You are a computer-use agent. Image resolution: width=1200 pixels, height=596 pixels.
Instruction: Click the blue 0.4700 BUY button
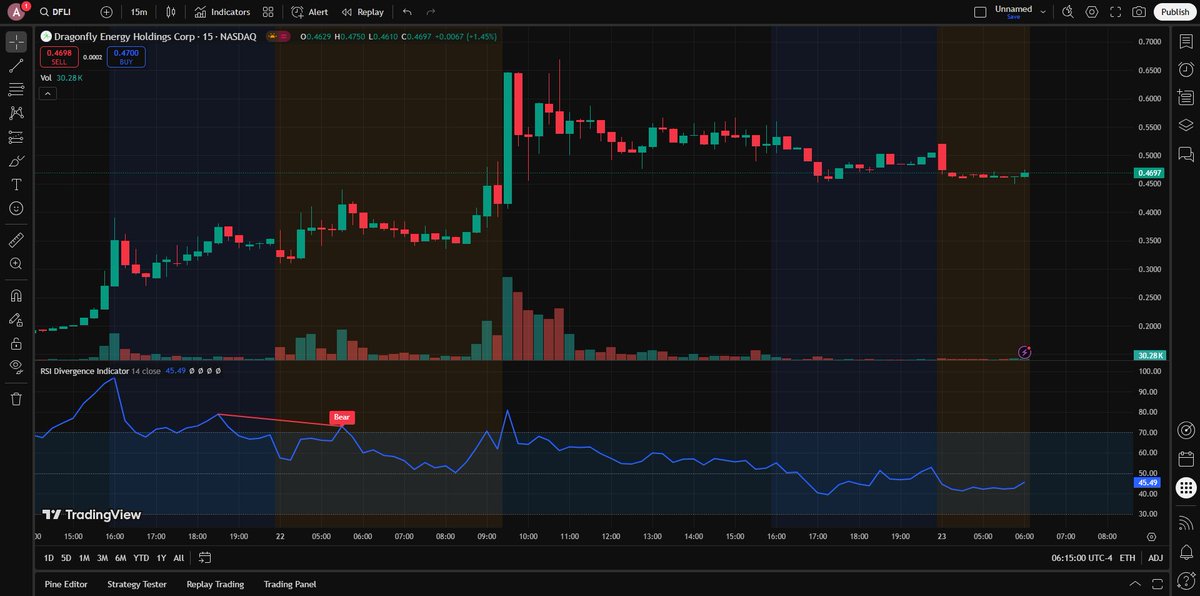point(126,57)
